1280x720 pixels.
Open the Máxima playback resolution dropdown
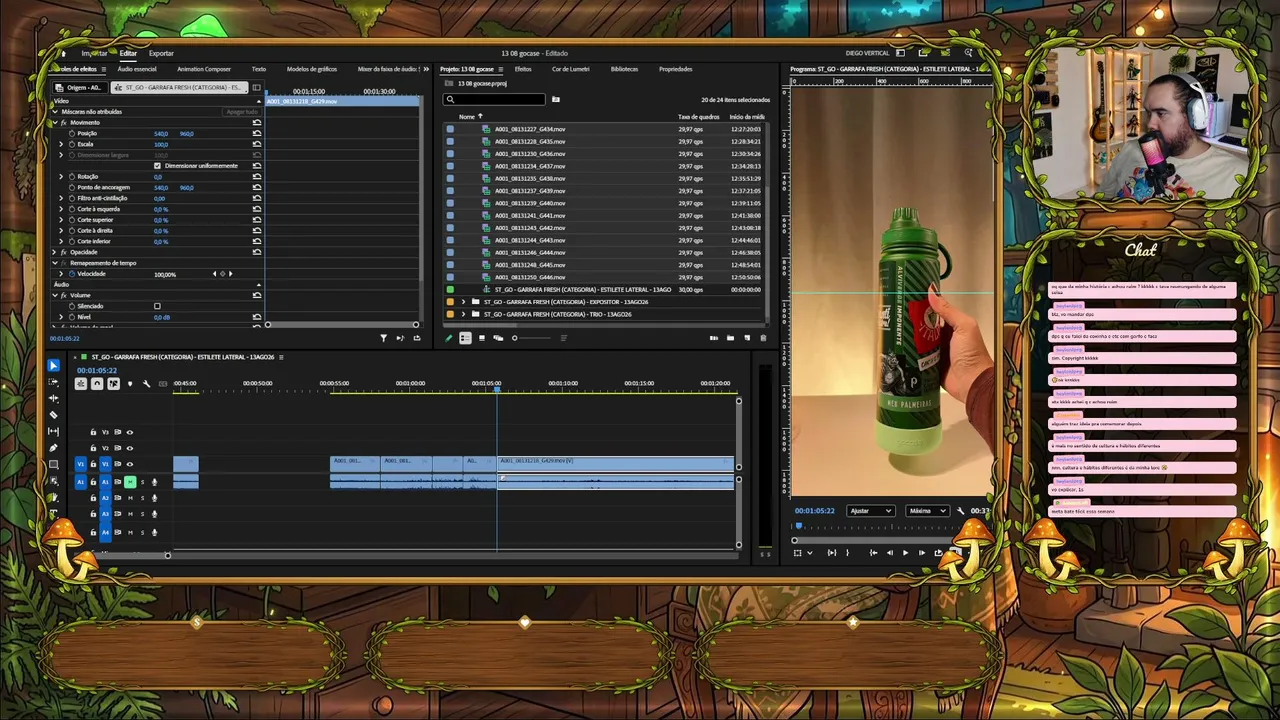tap(927, 511)
